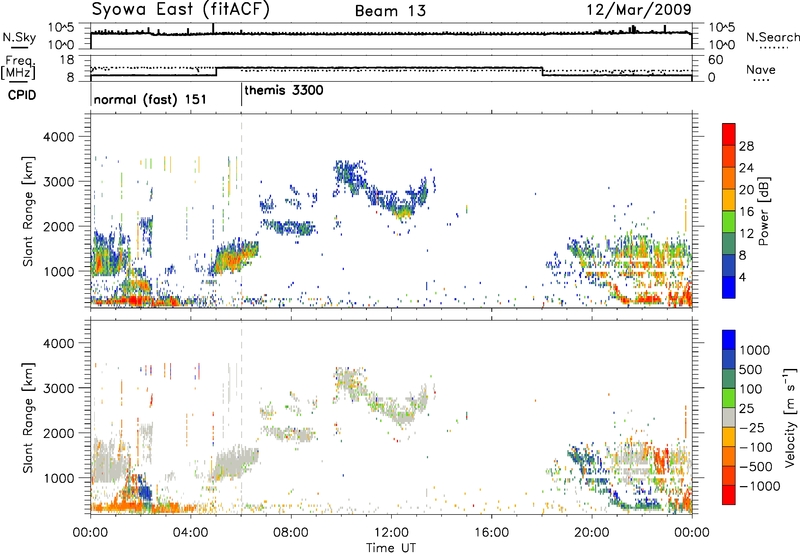This screenshot has height=554, width=800.
Task: Click the 'Syowa East (fitACF)' title
Action: click(181, 9)
